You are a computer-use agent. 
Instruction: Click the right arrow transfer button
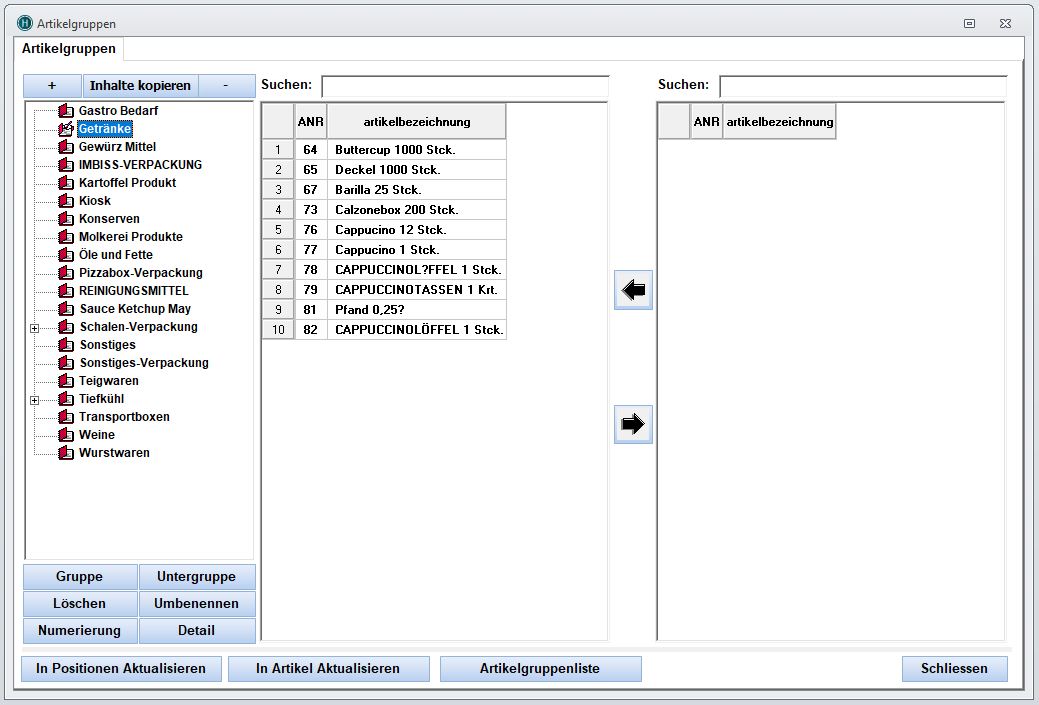click(x=633, y=424)
